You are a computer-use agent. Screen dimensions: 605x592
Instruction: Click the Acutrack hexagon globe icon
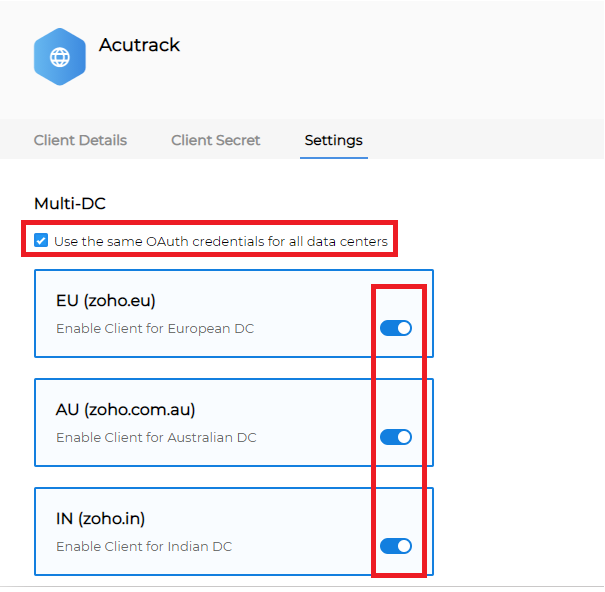point(60,57)
